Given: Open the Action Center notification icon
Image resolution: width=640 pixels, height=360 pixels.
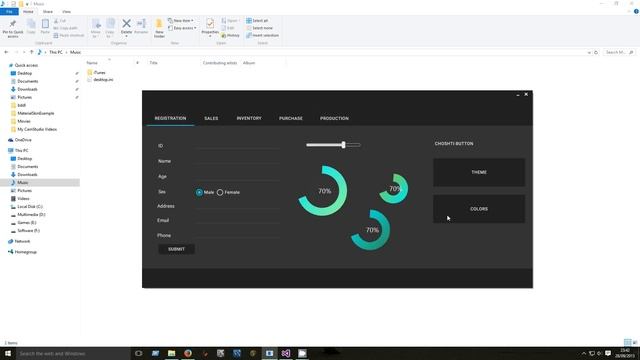Looking at the screenshot, I should [x=608, y=353].
